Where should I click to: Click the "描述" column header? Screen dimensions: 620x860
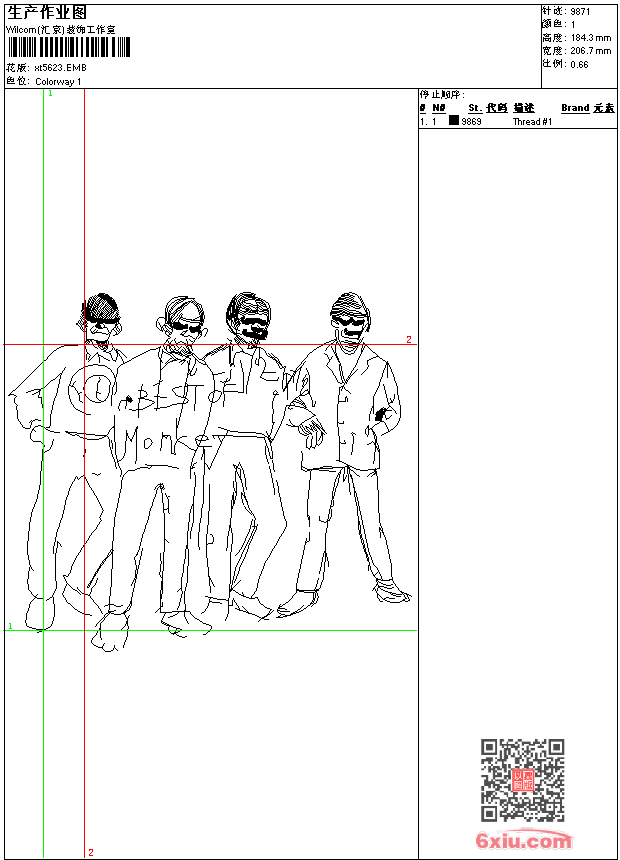coord(524,108)
